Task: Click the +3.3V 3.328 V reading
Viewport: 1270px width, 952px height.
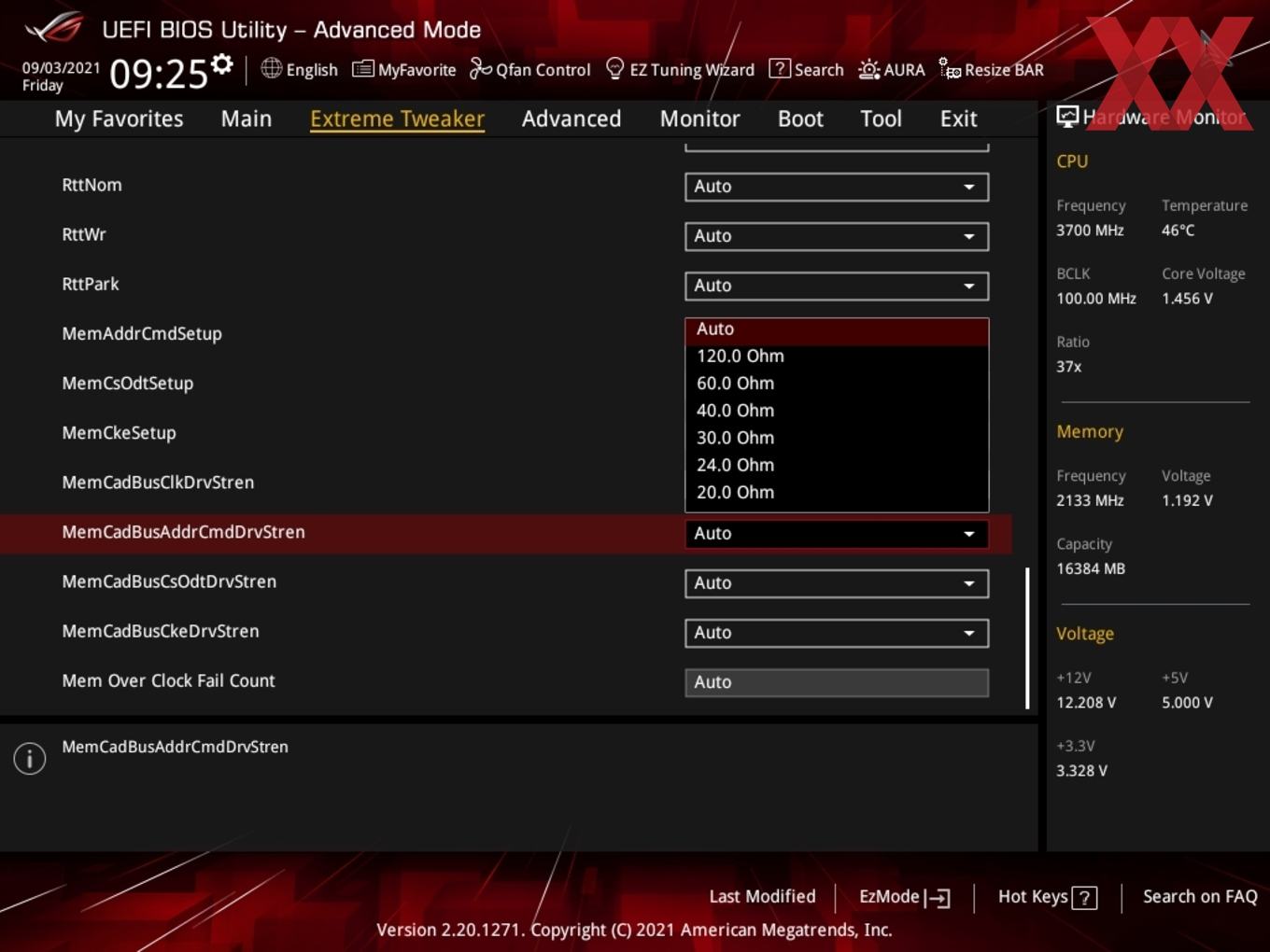Action: pyautogui.click(x=1081, y=771)
